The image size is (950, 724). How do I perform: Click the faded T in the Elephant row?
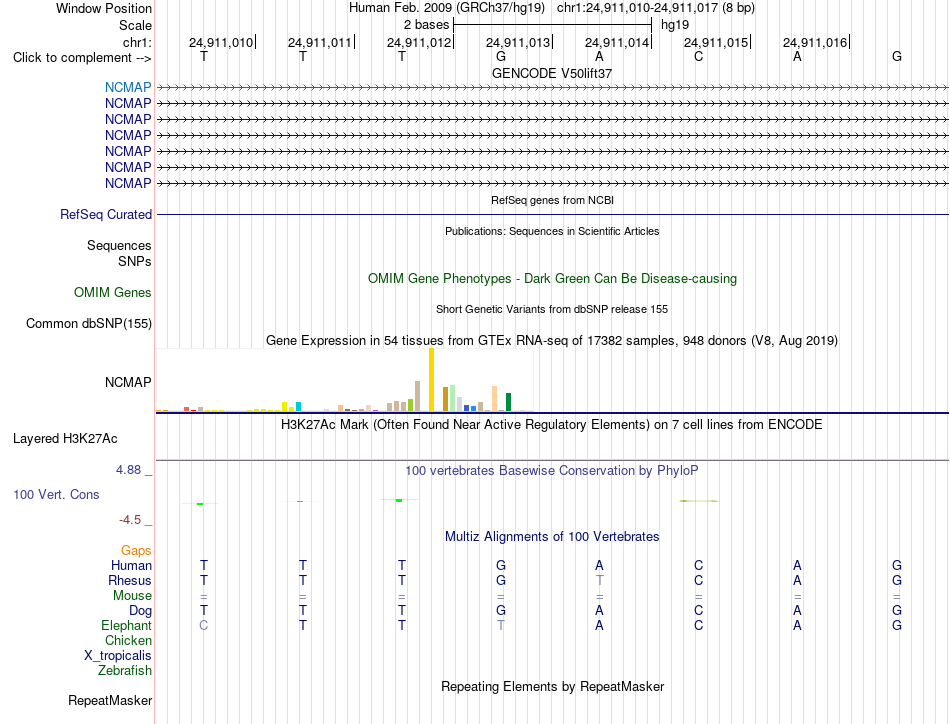(500, 625)
